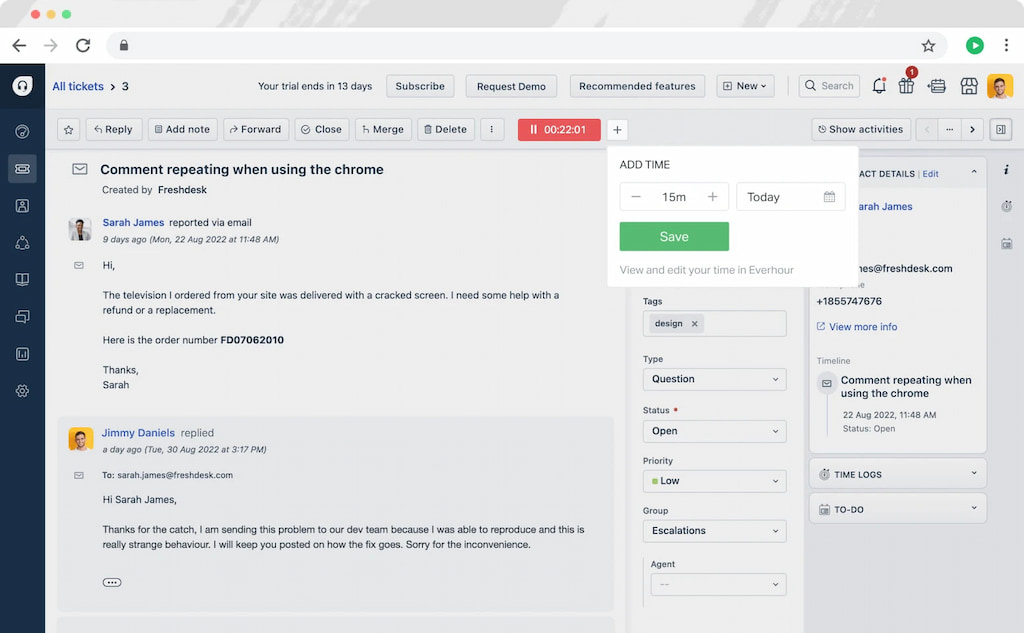Open Admin settings gear in the sidebar
This screenshot has width=1024, height=633.
[22, 391]
